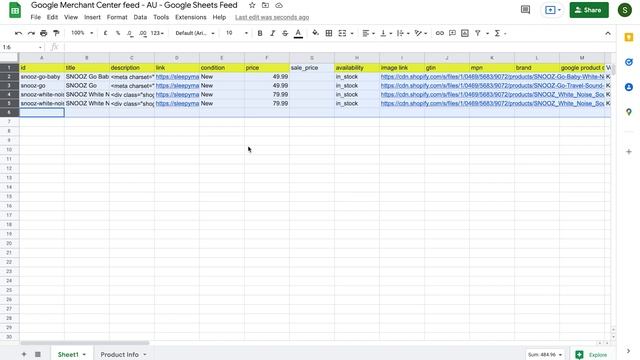Open borders menu
The width and height of the screenshot is (640, 360).
(329, 33)
